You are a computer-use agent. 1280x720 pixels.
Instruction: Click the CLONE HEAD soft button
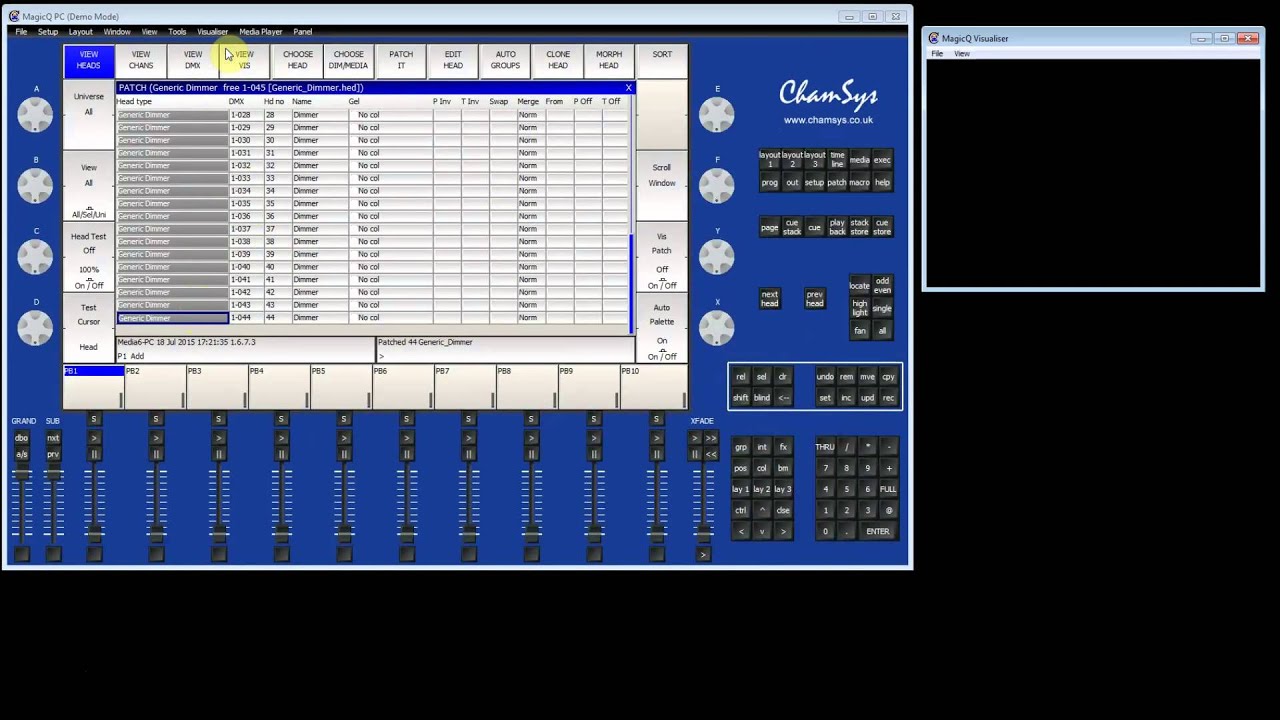[x=558, y=60]
